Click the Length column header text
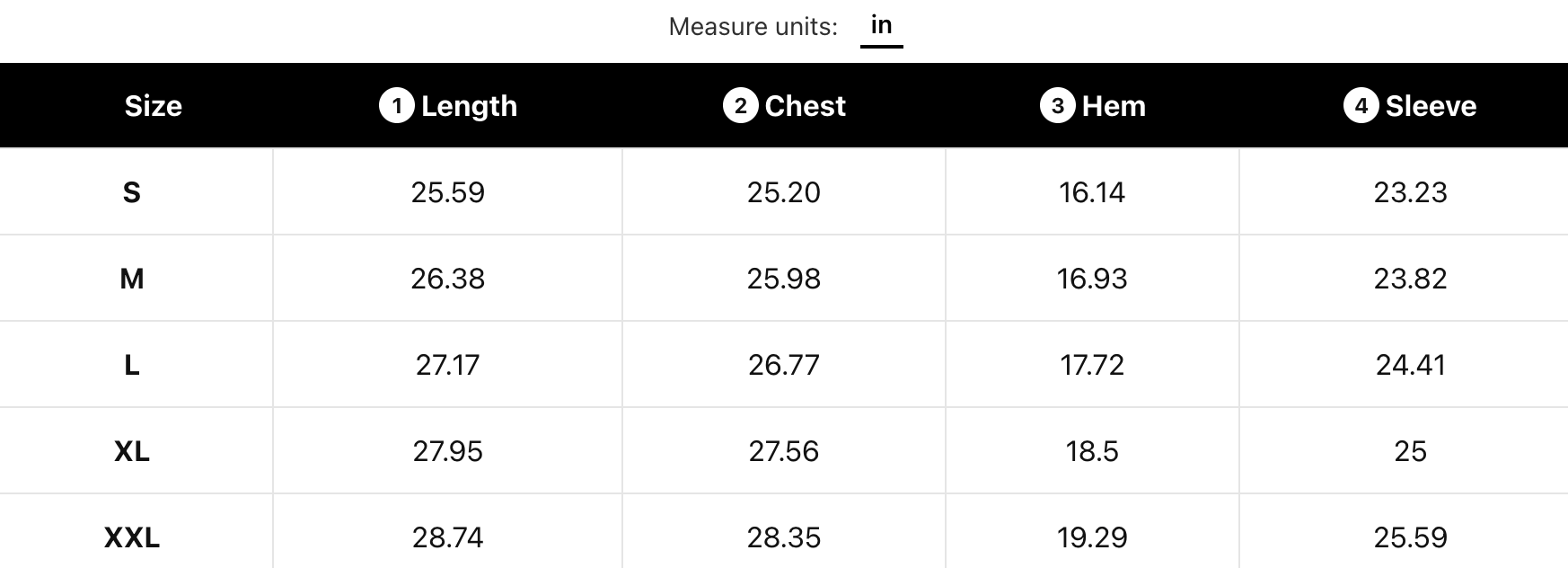This screenshot has height=568, width=1568. tap(469, 106)
